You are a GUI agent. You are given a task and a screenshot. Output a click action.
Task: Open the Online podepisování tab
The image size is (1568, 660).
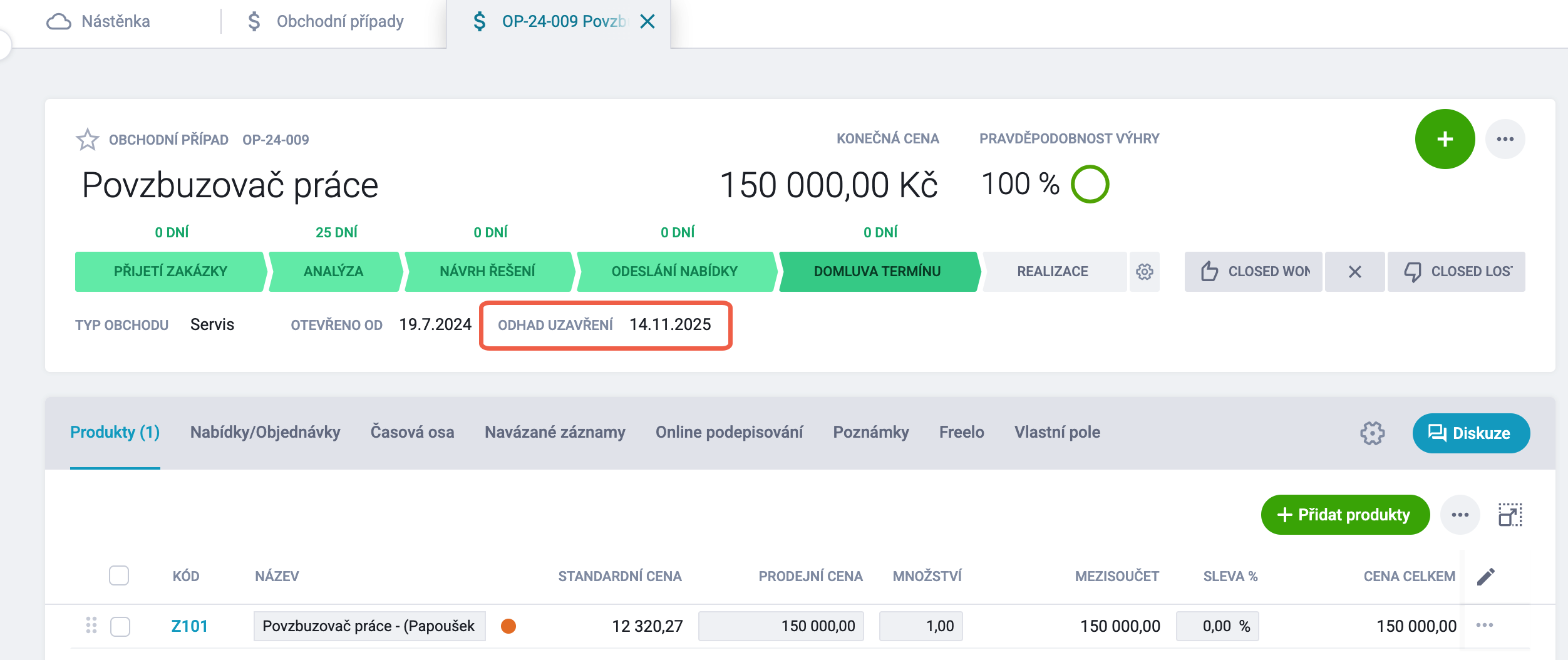pos(729,432)
